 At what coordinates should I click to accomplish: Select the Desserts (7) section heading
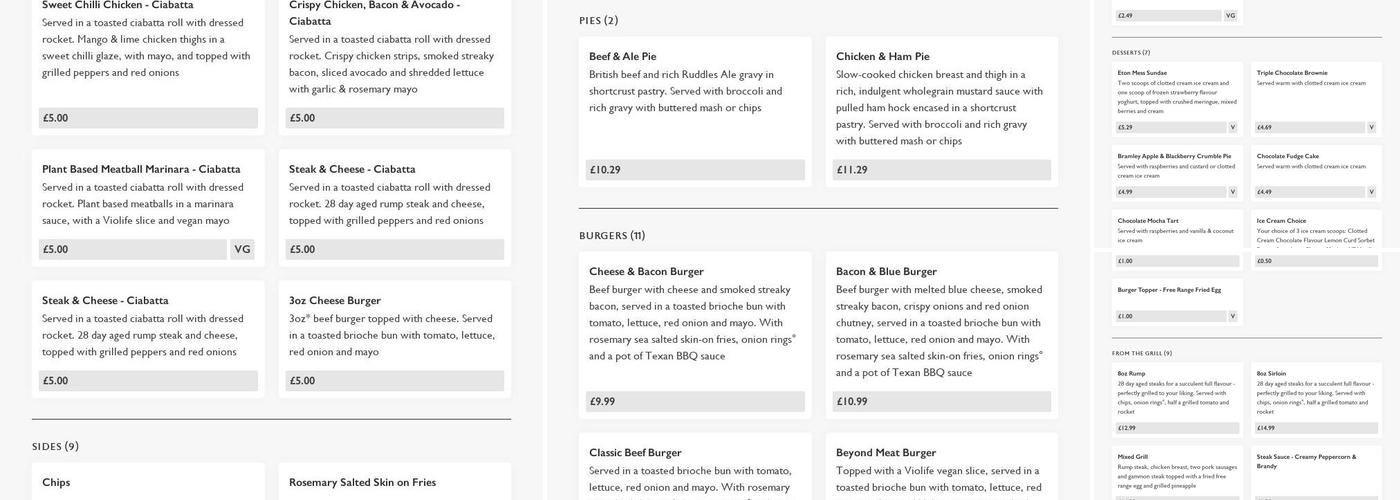(1131, 53)
